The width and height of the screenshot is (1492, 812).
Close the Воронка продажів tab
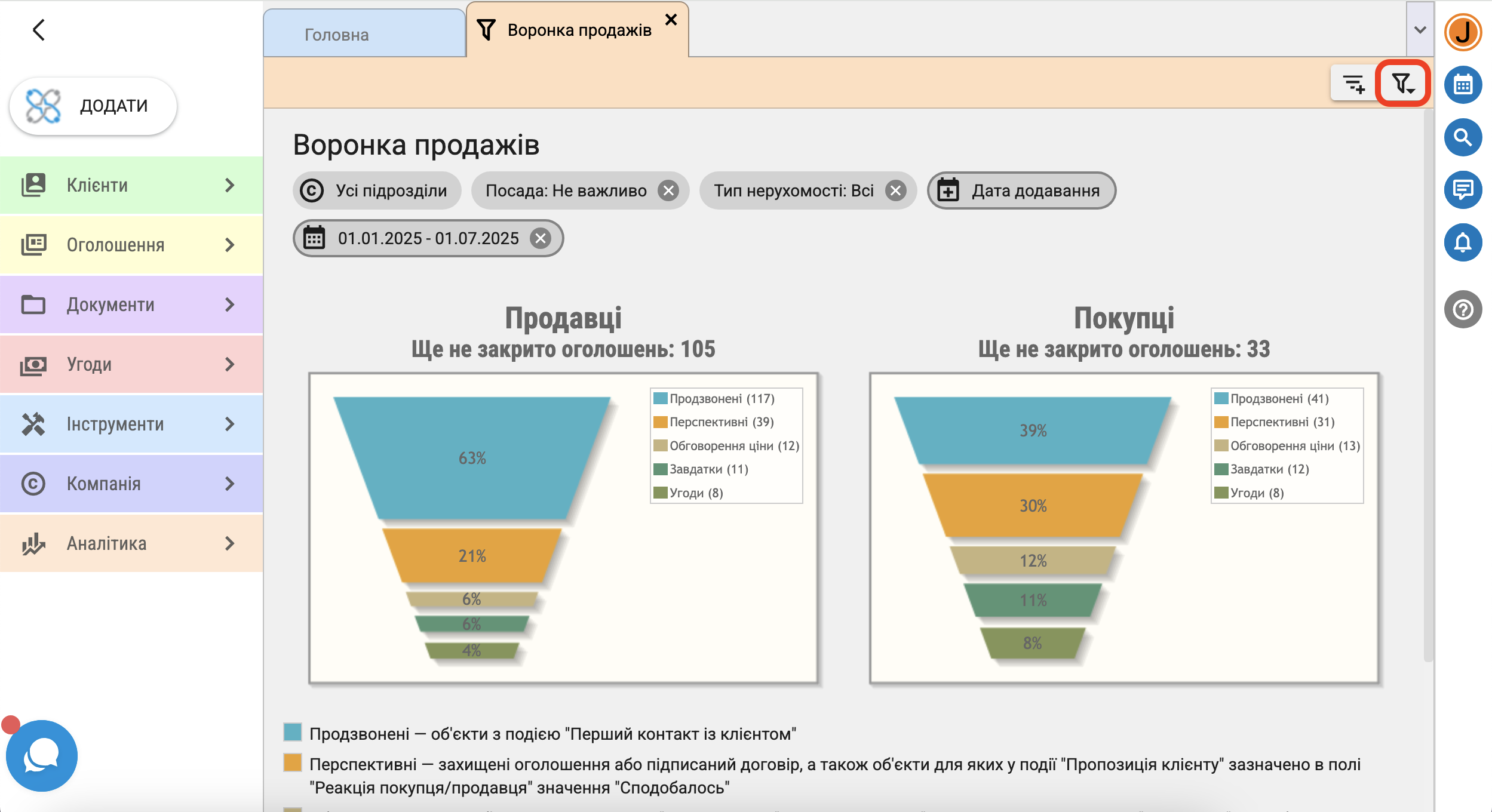[x=671, y=20]
